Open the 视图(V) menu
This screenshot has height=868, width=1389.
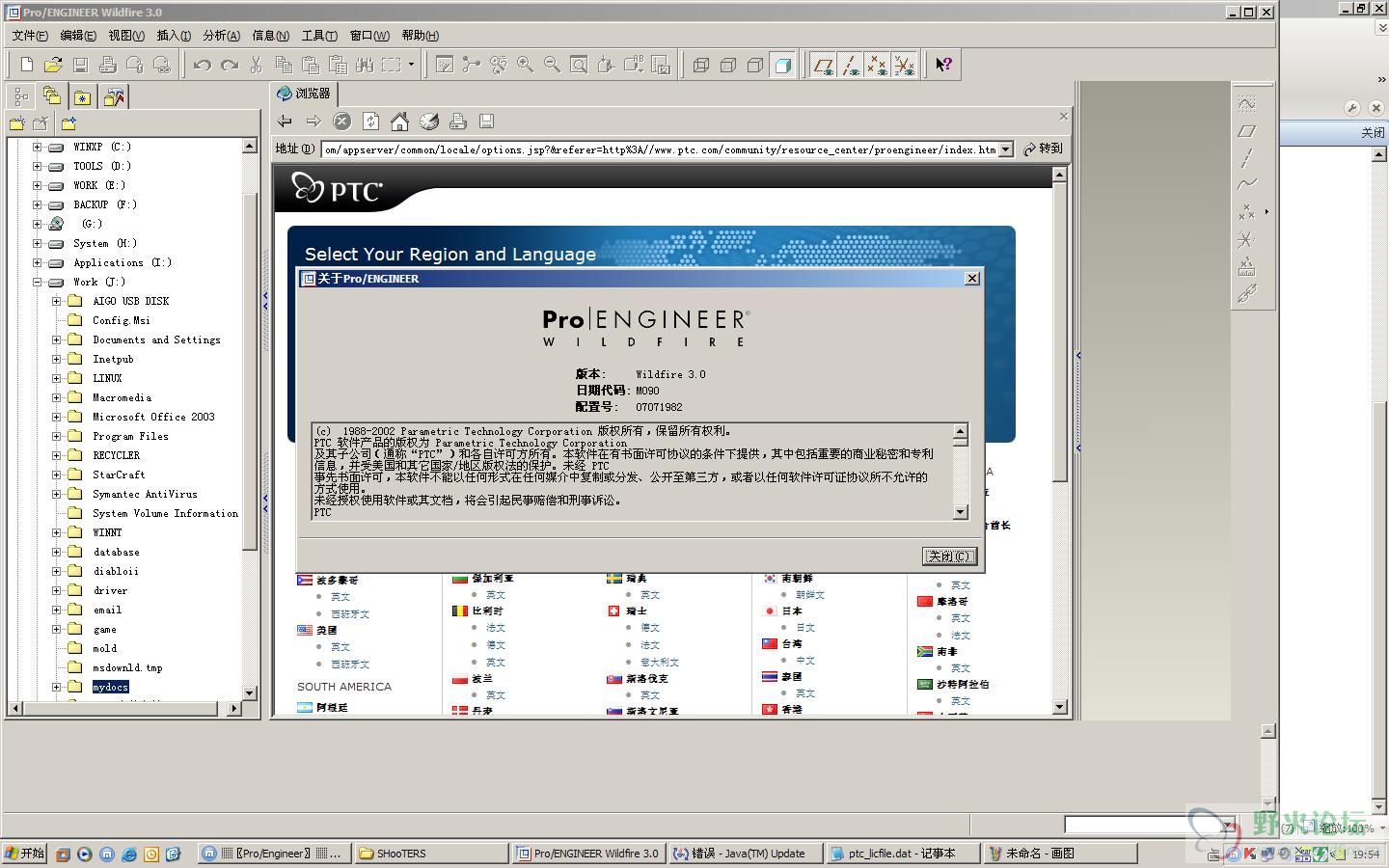(126, 35)
